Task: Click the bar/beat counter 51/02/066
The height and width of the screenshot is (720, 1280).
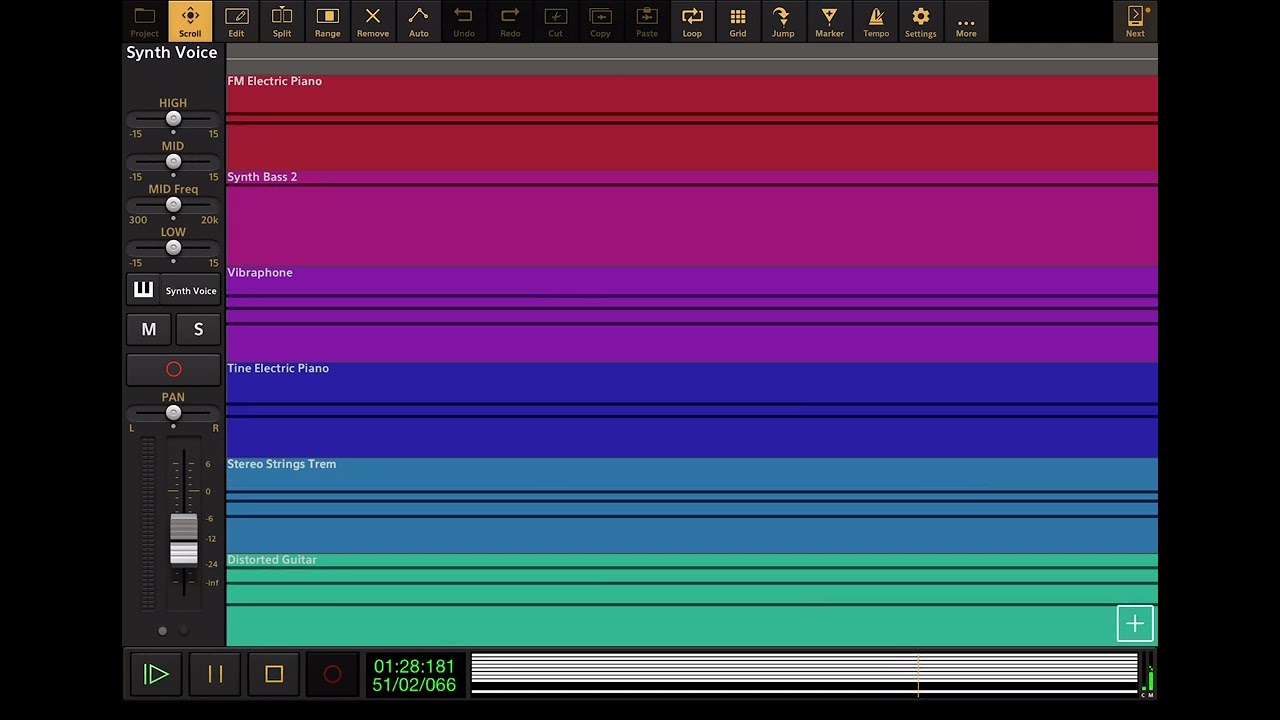Action: (x=414, y=685)
